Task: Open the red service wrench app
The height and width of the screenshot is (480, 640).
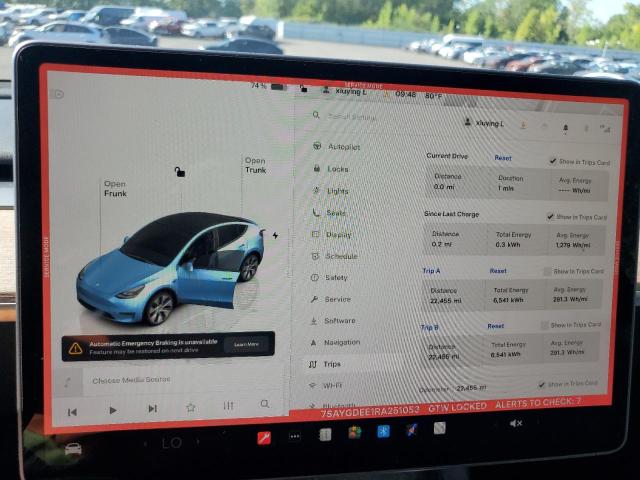Action: [x=264, y=438]
